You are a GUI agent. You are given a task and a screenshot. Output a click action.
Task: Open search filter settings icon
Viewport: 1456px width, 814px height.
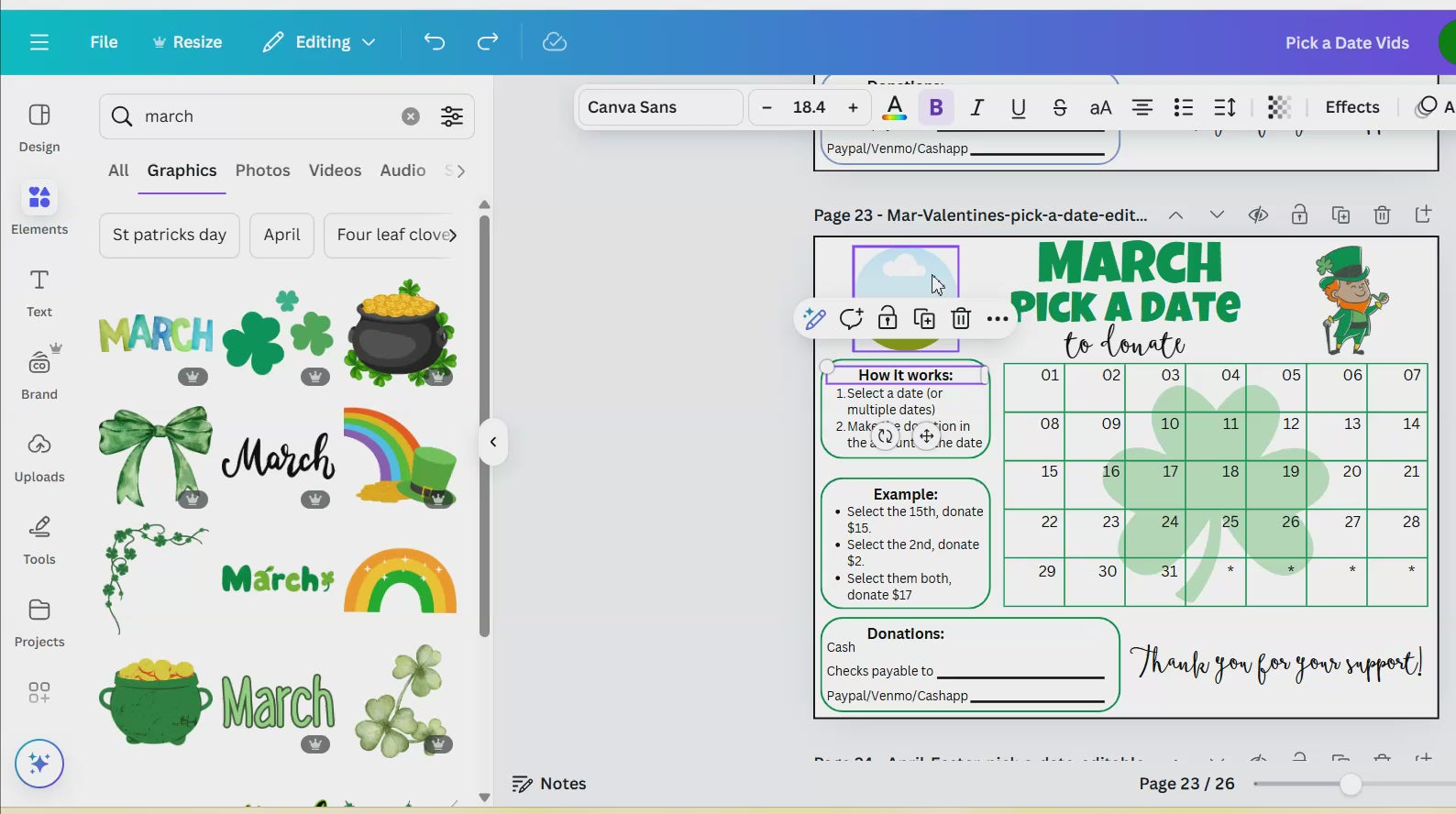[x=452, y=116]
